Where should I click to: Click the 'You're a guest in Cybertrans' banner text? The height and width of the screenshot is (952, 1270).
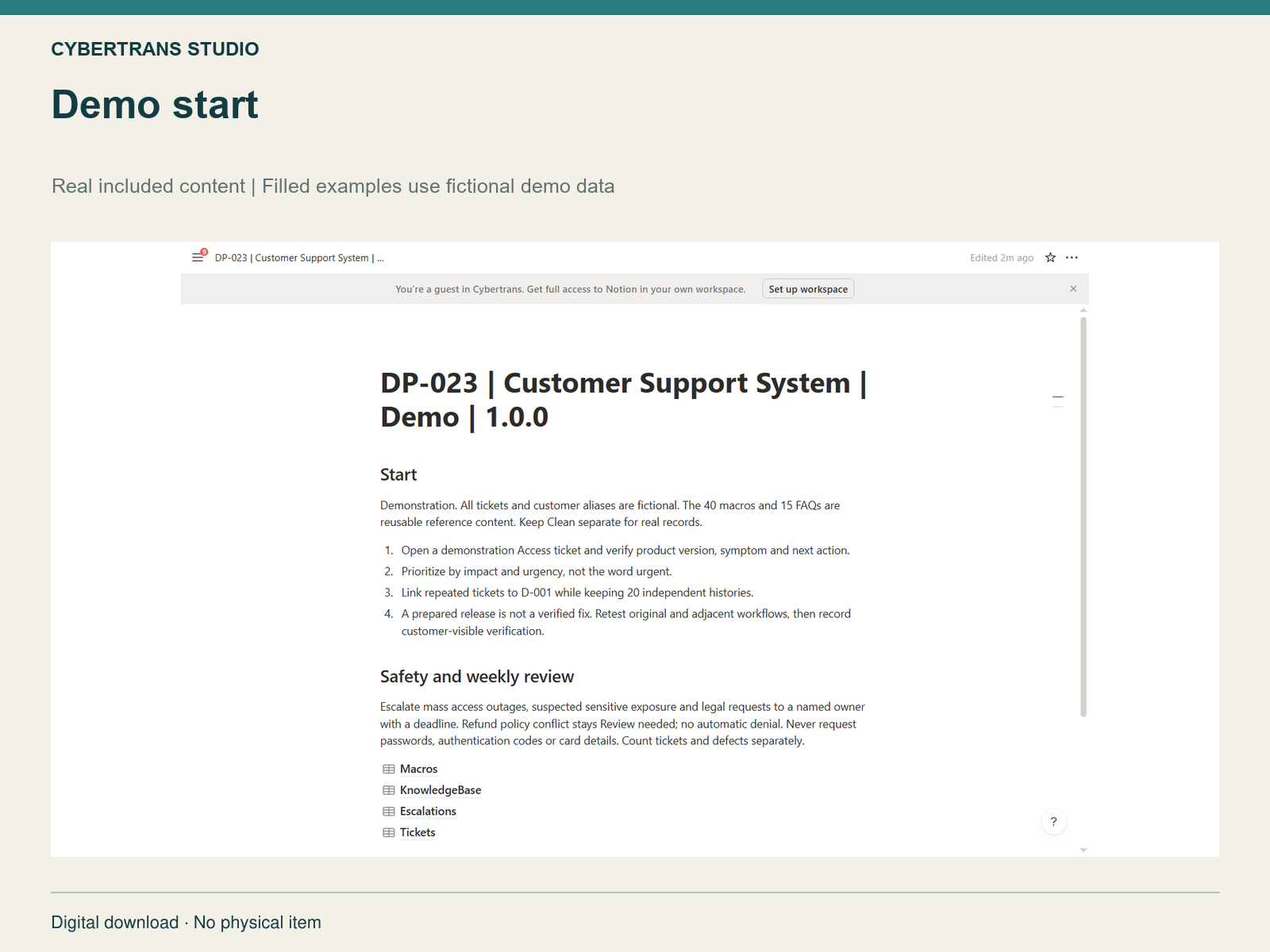coord(571,290)
